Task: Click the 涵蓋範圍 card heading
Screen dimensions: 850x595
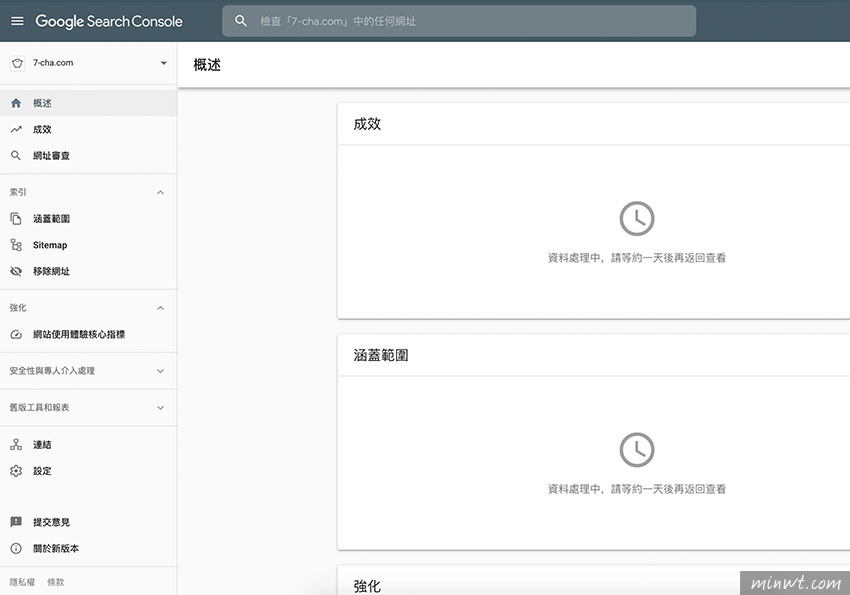Action: click(x=381, y=355)
